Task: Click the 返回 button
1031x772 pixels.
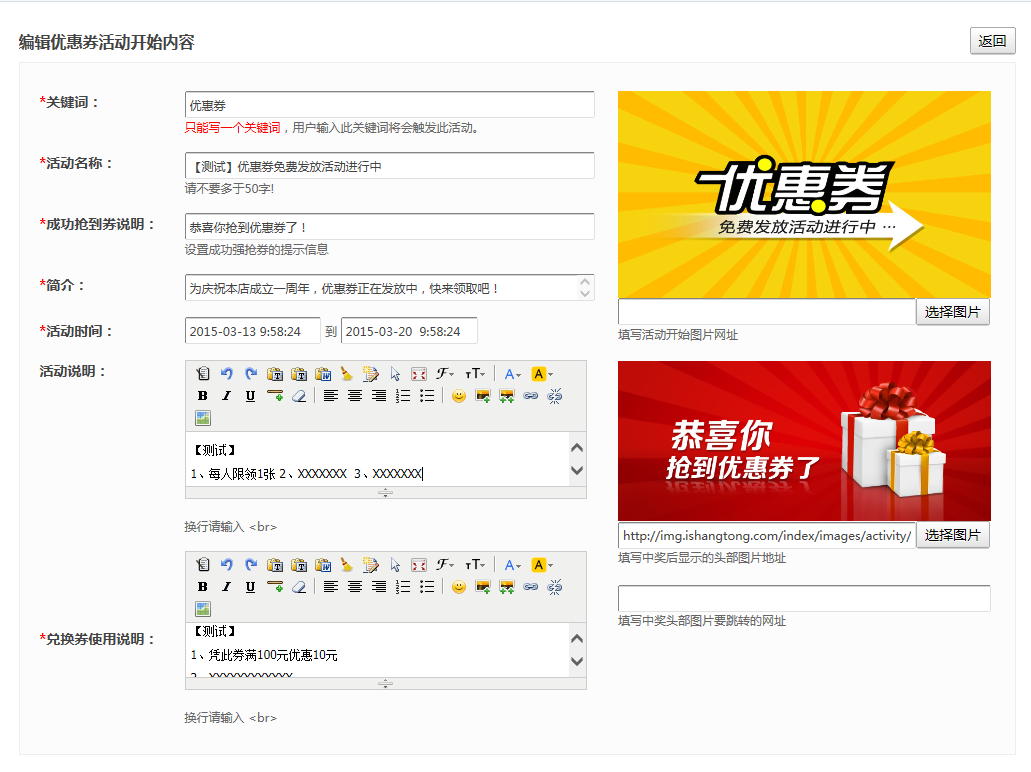Action: 992,41
